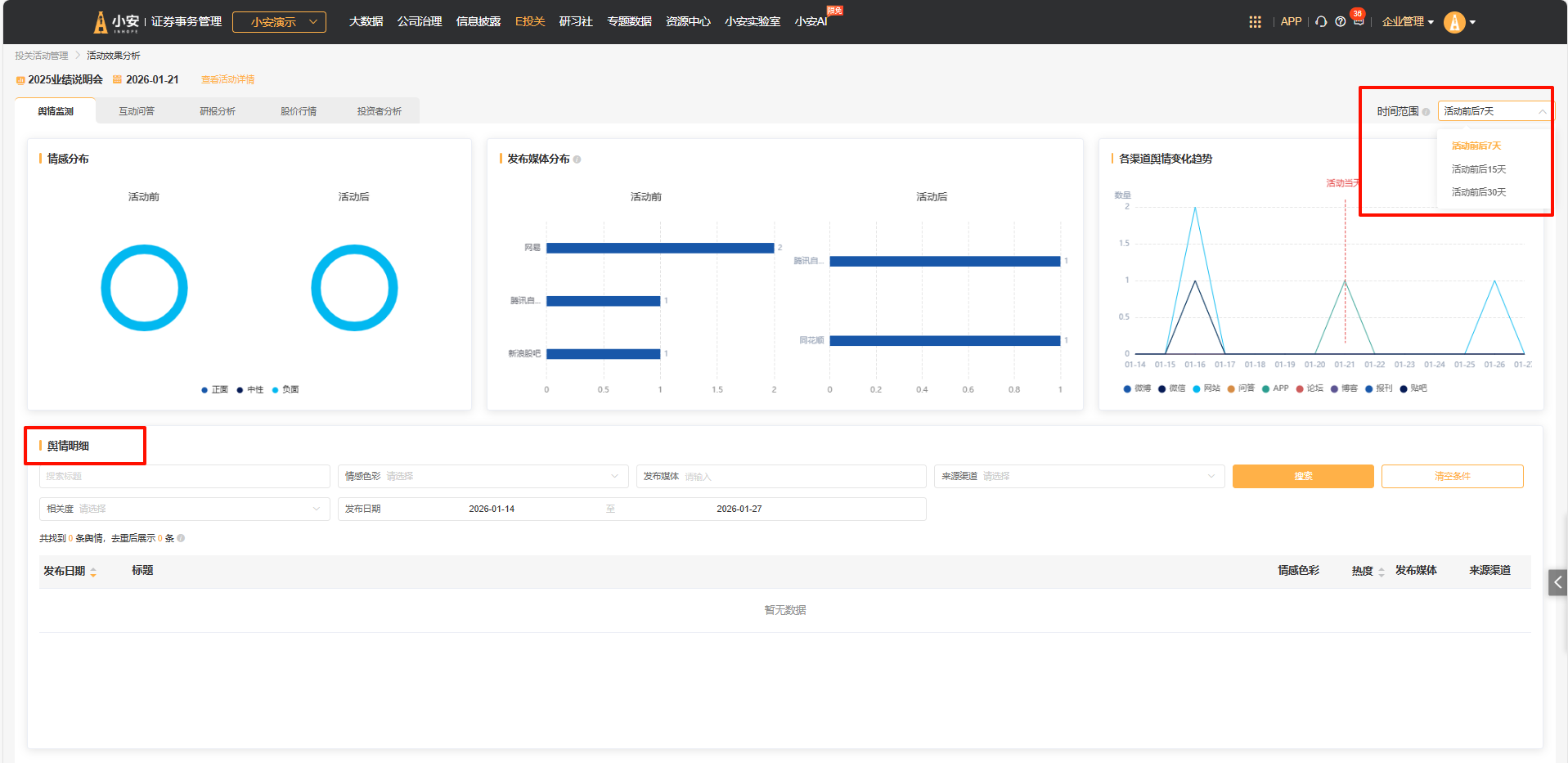Image resolution: width=1568 pixels, height=763 pixels.
Task: Select 活动前后30天 option
Action: click(x=1479, y=192)
